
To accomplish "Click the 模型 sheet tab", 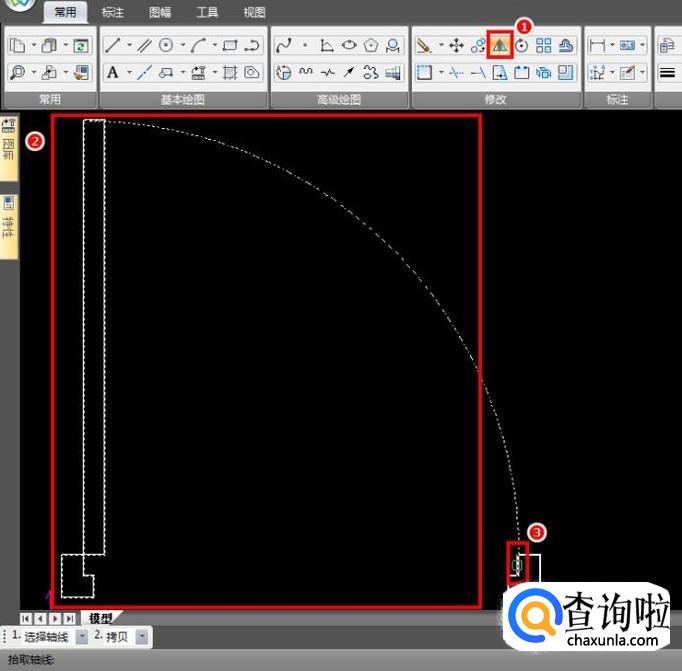I will tap(100, 619).
